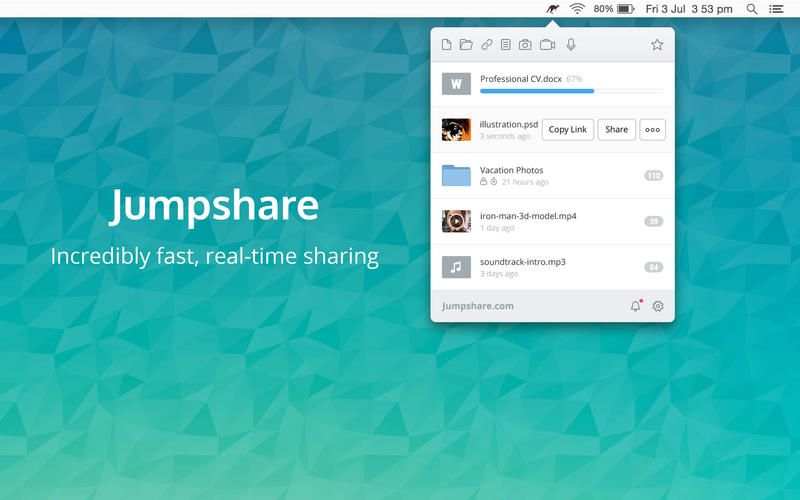Click the Professional CV upload progress bar

[571, 91]
